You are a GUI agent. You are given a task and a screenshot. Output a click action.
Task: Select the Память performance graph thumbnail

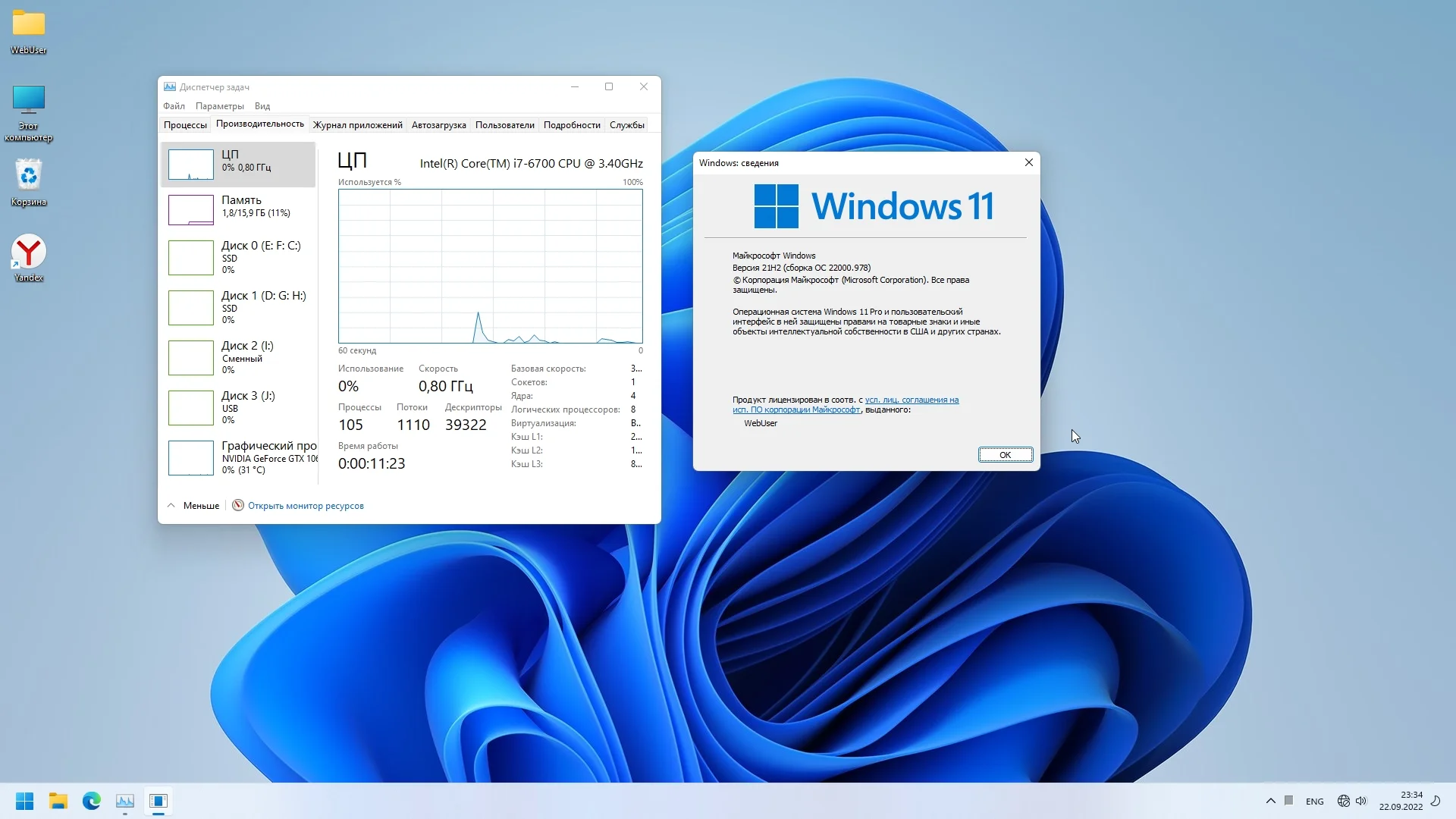[x=191, y=210]
